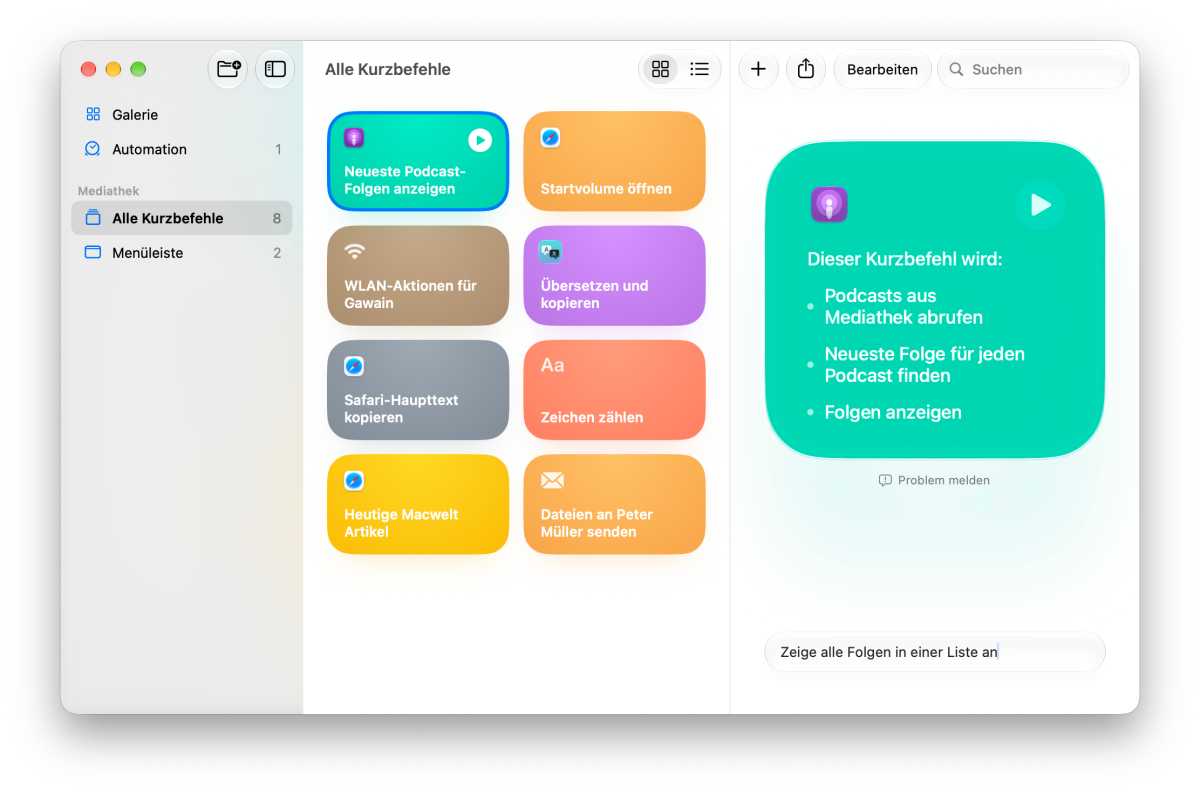1200x794 pixels.
Task: Open Automation in the sidebar
Action: pos(181,149)
